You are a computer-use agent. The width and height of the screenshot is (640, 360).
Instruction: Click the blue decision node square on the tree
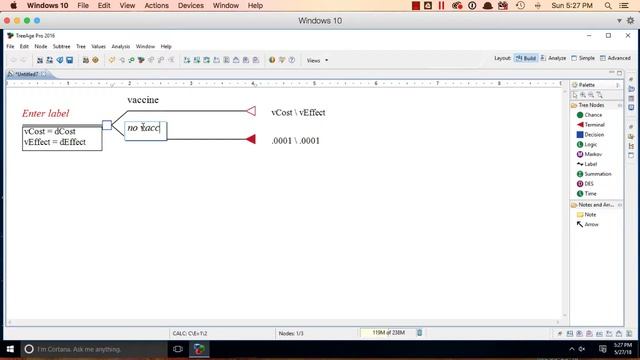point(107,125)
